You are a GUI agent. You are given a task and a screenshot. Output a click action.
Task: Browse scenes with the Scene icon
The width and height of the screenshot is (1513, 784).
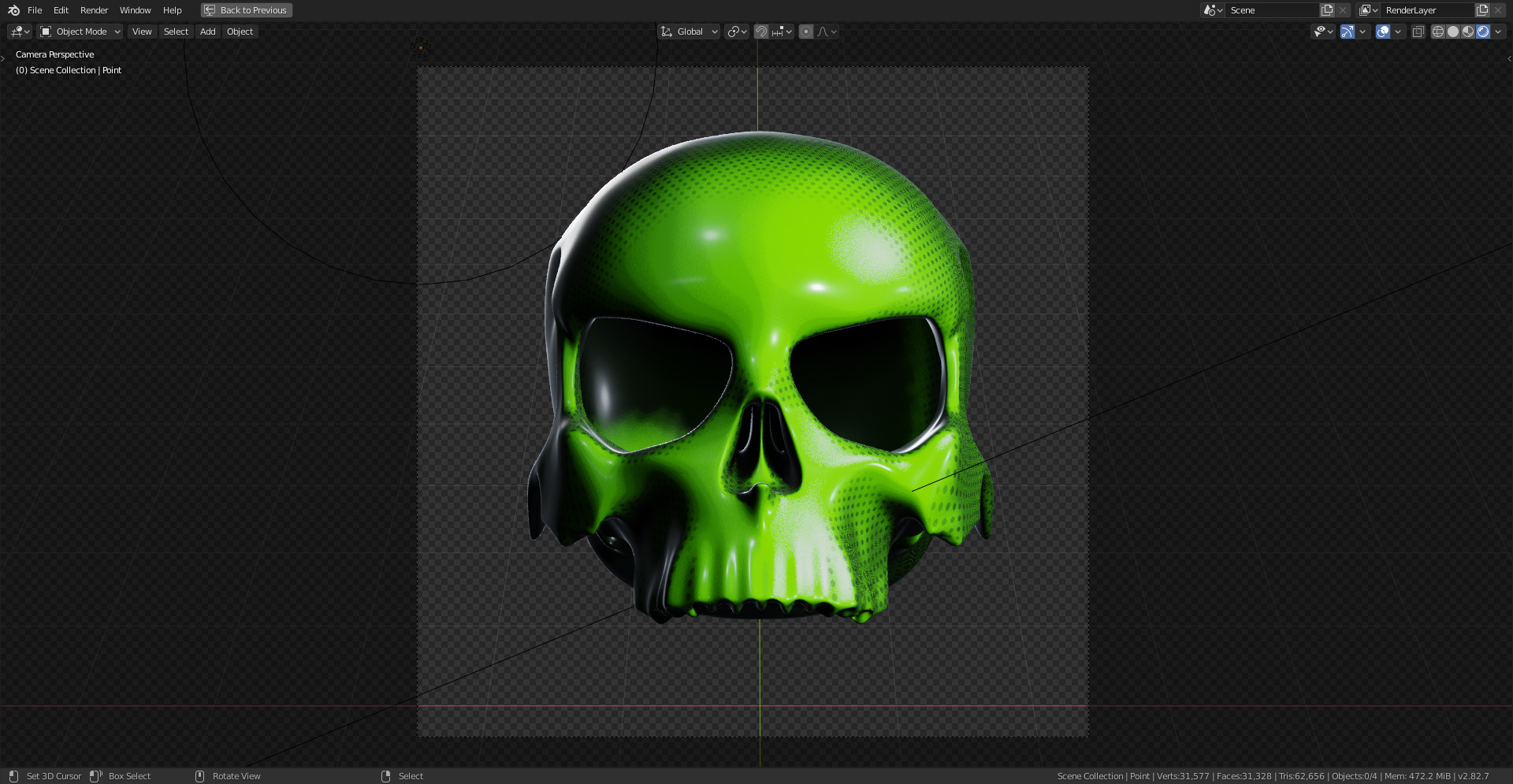pyautogui.click(x=1213, y=10)
